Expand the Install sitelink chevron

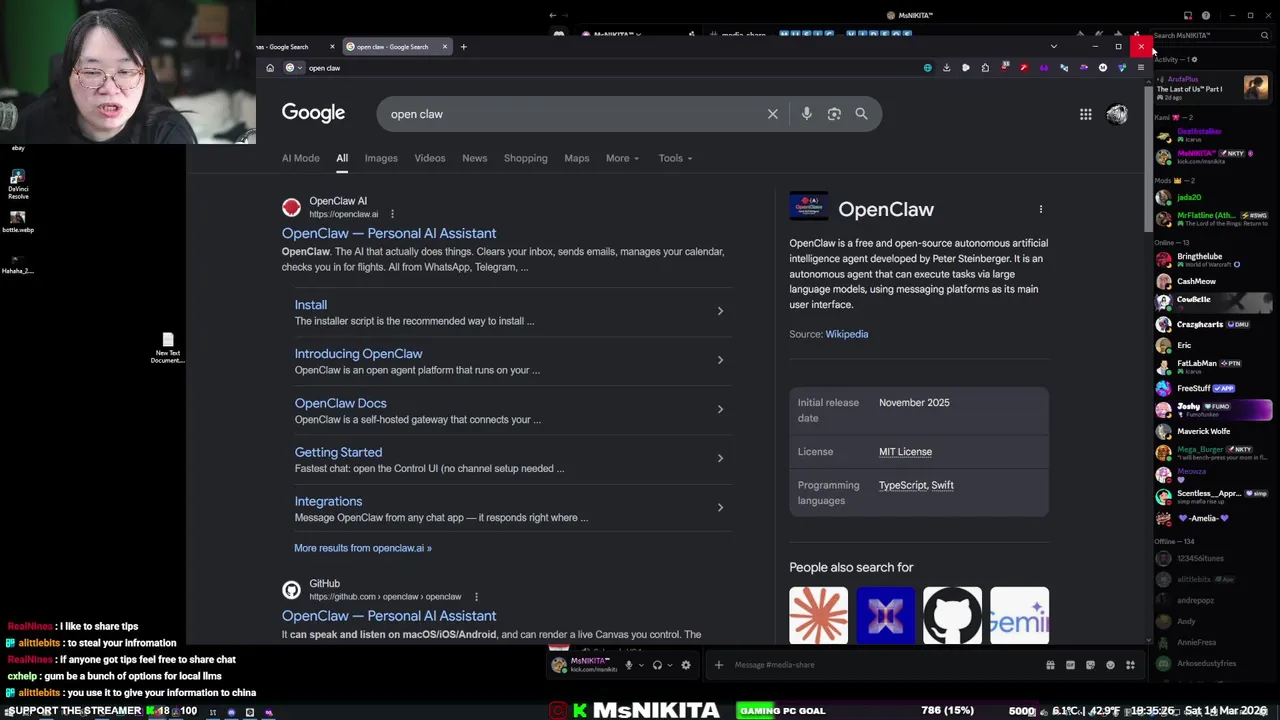[x=720, y=311]
